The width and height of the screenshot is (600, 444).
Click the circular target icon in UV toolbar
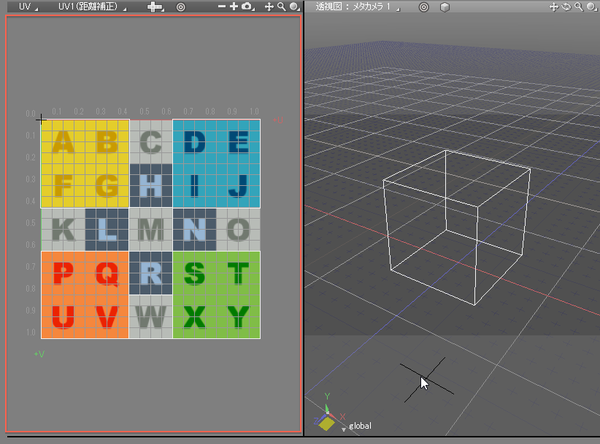[181, 6]
